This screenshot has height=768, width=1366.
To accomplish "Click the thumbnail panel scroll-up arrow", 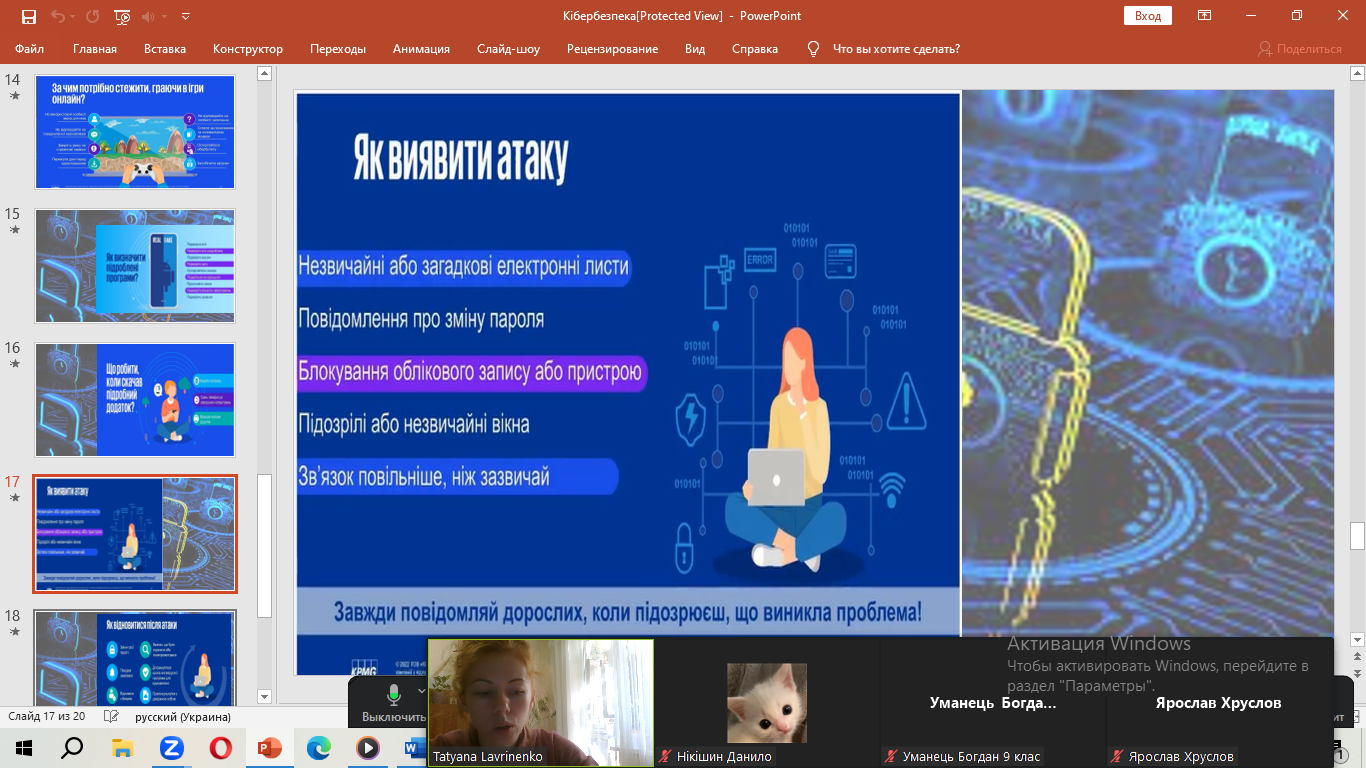I will pyautogui.click(x=264, y=73).
